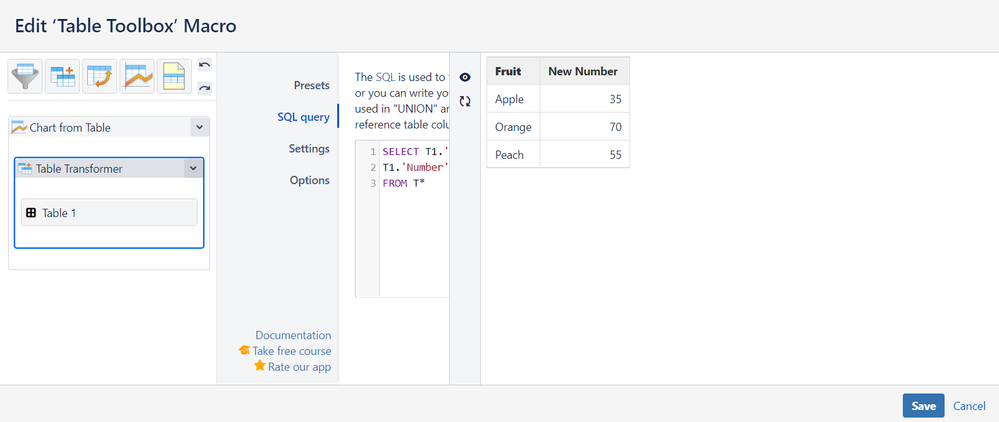Add the Table Spreadsheet macro icon

(x=175, y=76)
